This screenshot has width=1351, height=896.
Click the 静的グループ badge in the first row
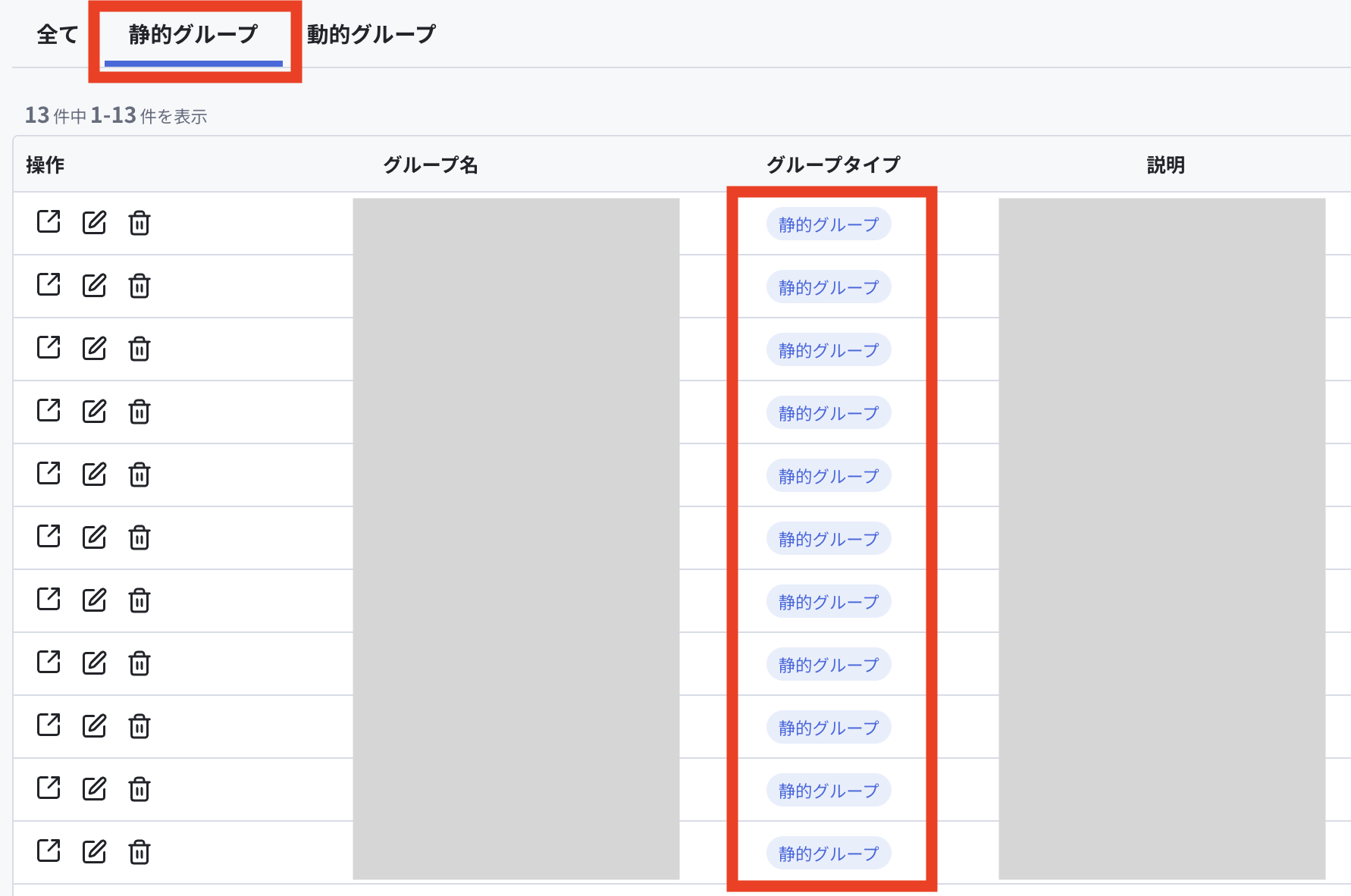tap(829, 224)
